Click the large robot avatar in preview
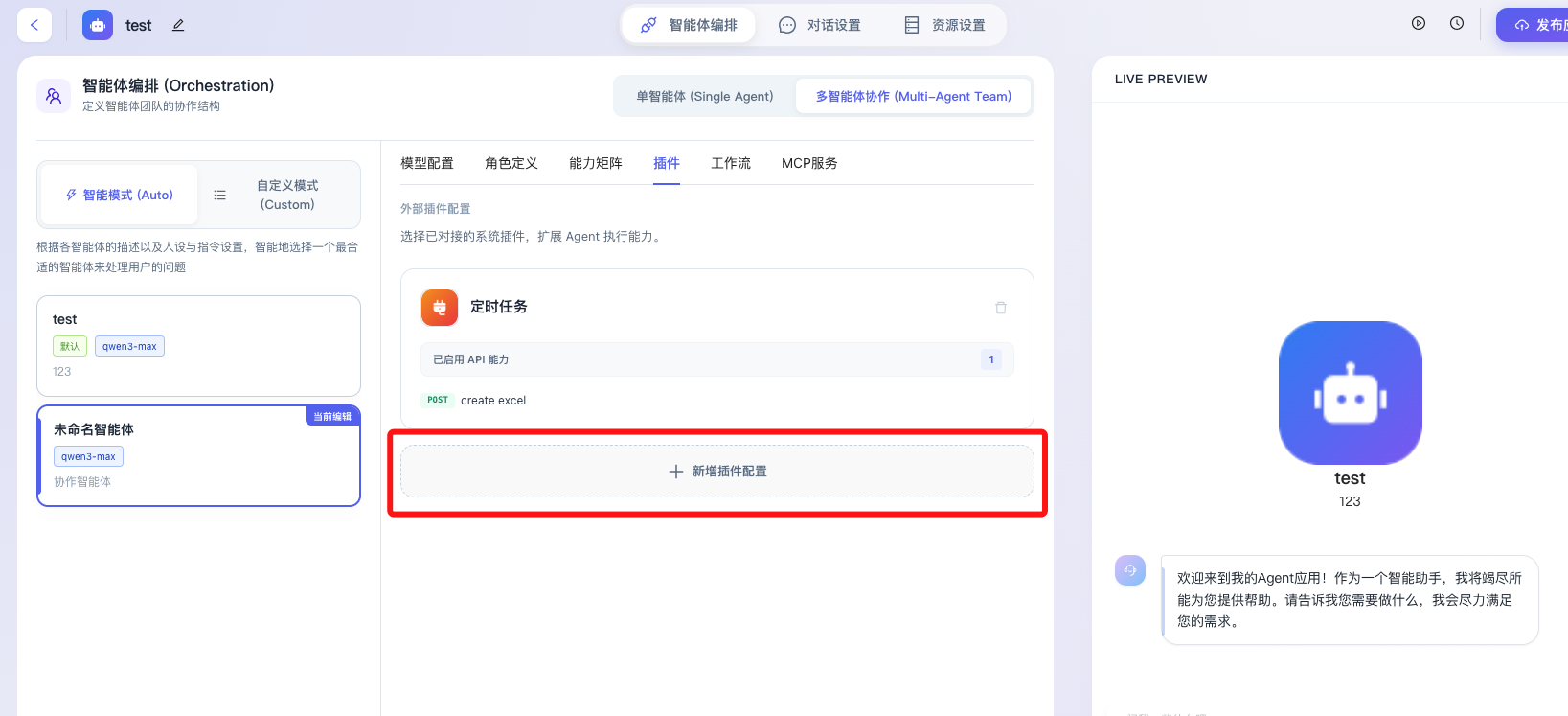 click(1350, 393)
